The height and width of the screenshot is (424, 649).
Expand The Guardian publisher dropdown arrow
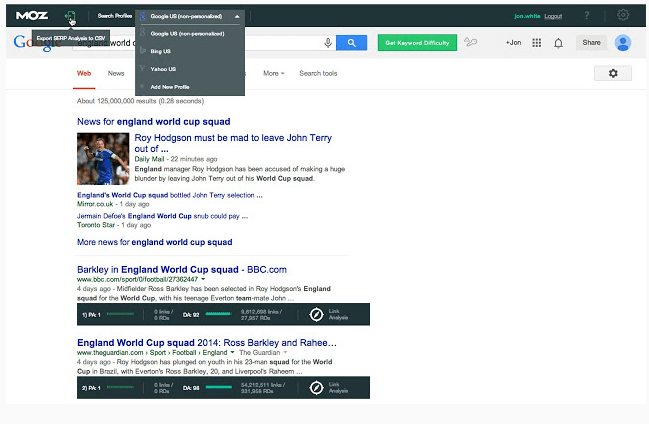(x=285, y=352)
